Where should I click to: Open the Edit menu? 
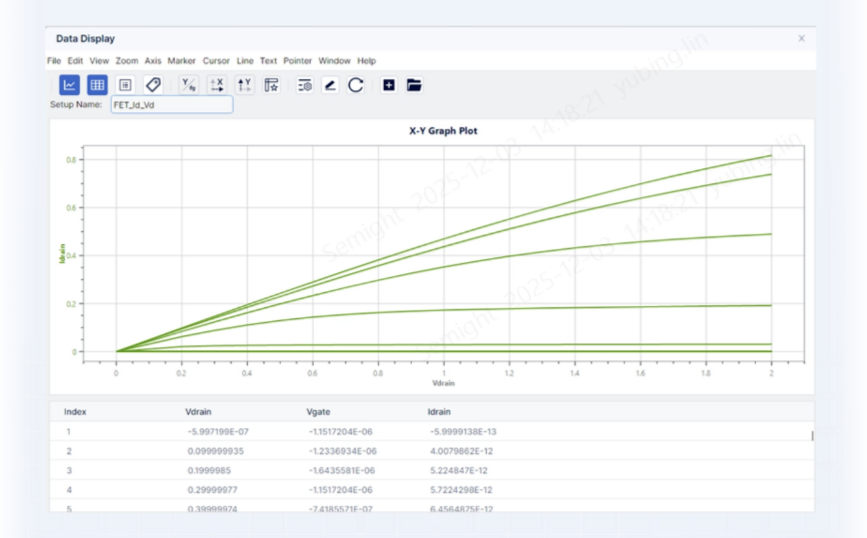point(75,61)
